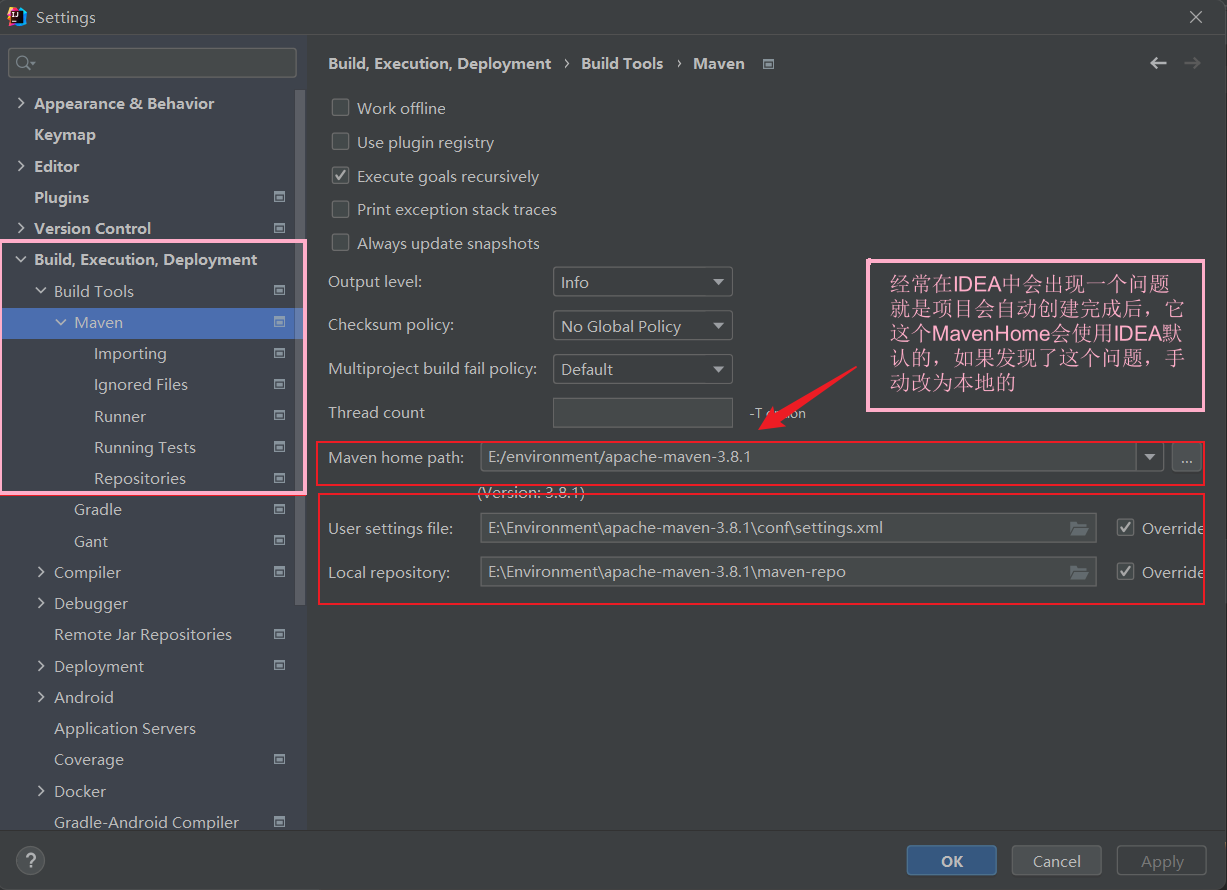
Task: Click the project-level icon next to the Maven breadcrumb
Action: pos(769,64)
